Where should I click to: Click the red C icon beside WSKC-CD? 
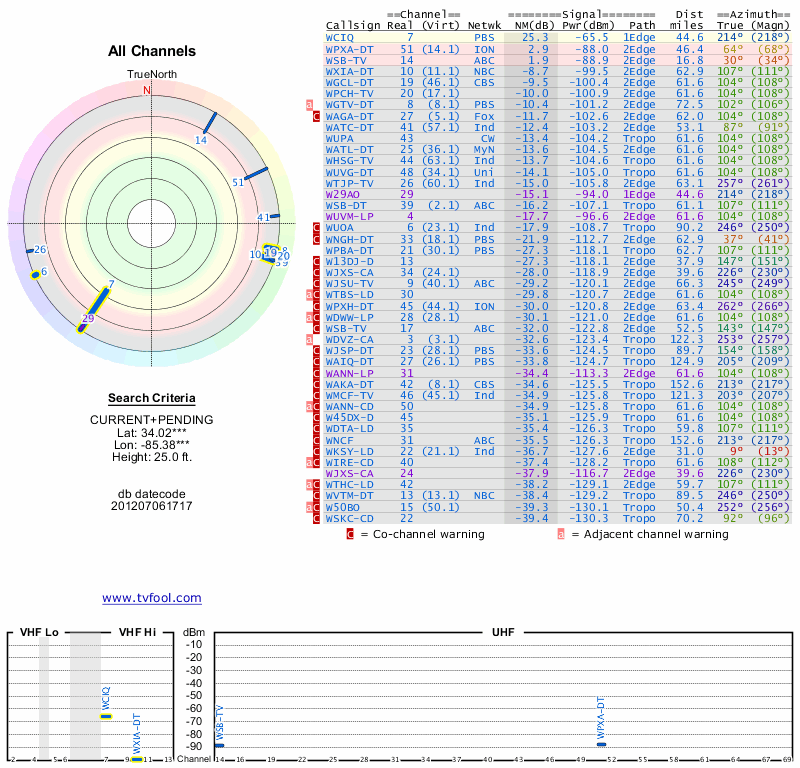(x=317, y=518)
